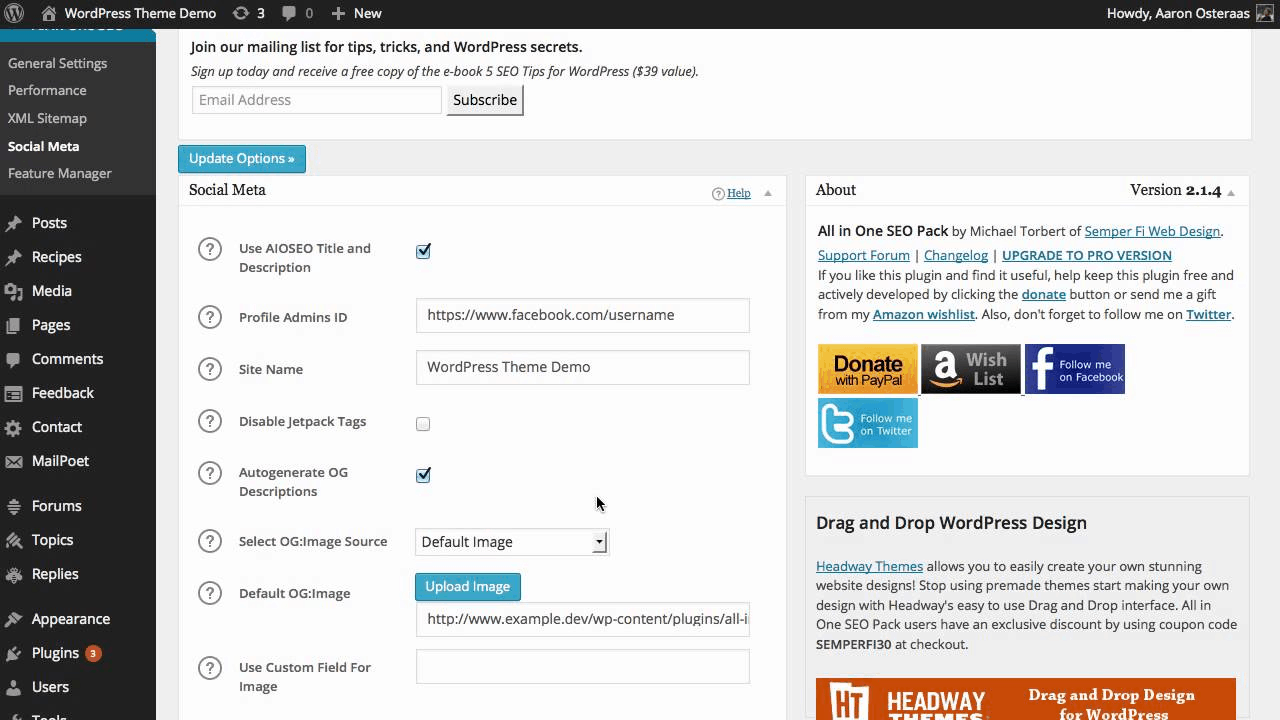Screen dimensions: 1280x720
Task: Open the Semper Fi Web Design link
Action: 1152,231
